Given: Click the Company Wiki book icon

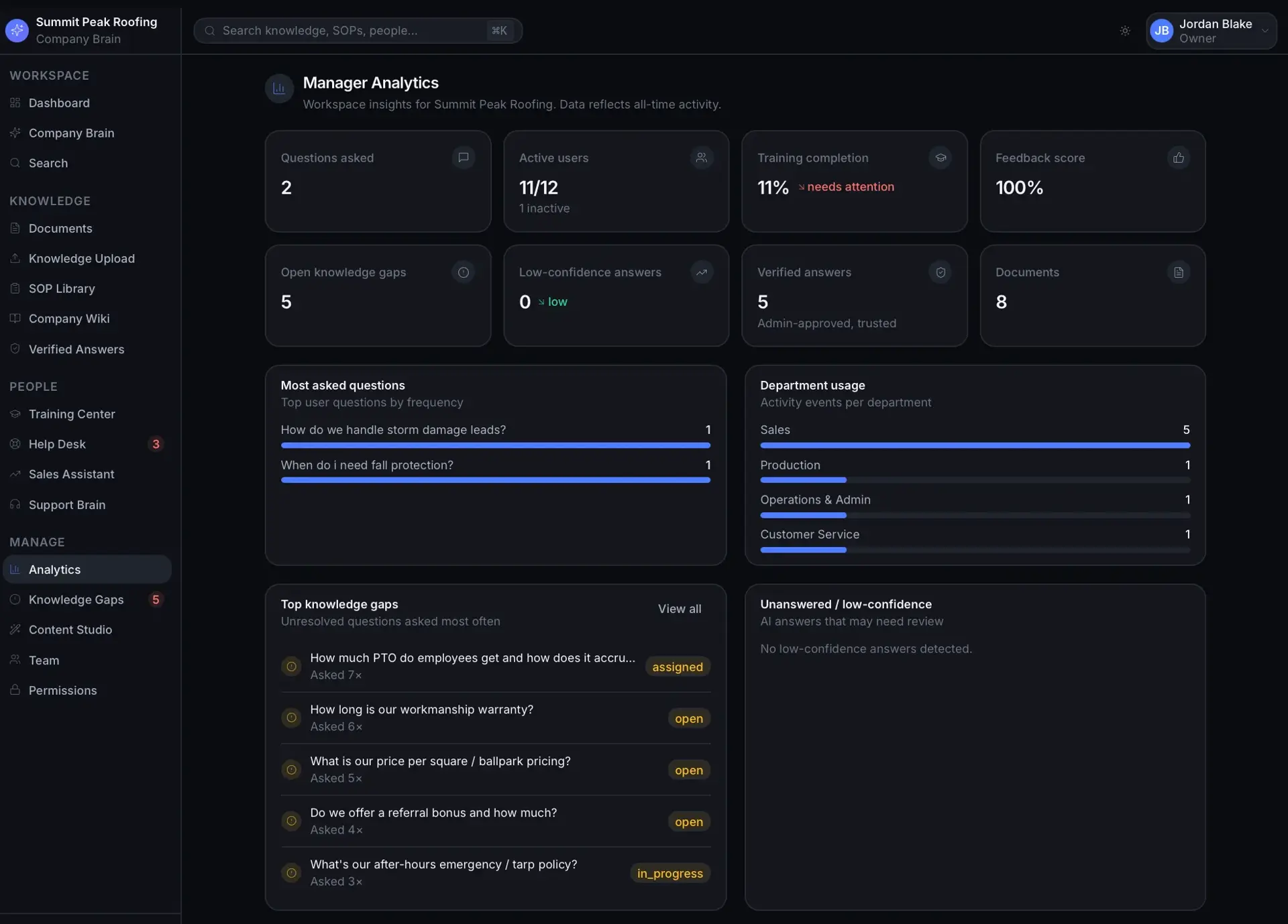Looking at the screenshot, I should coord(15,319).
